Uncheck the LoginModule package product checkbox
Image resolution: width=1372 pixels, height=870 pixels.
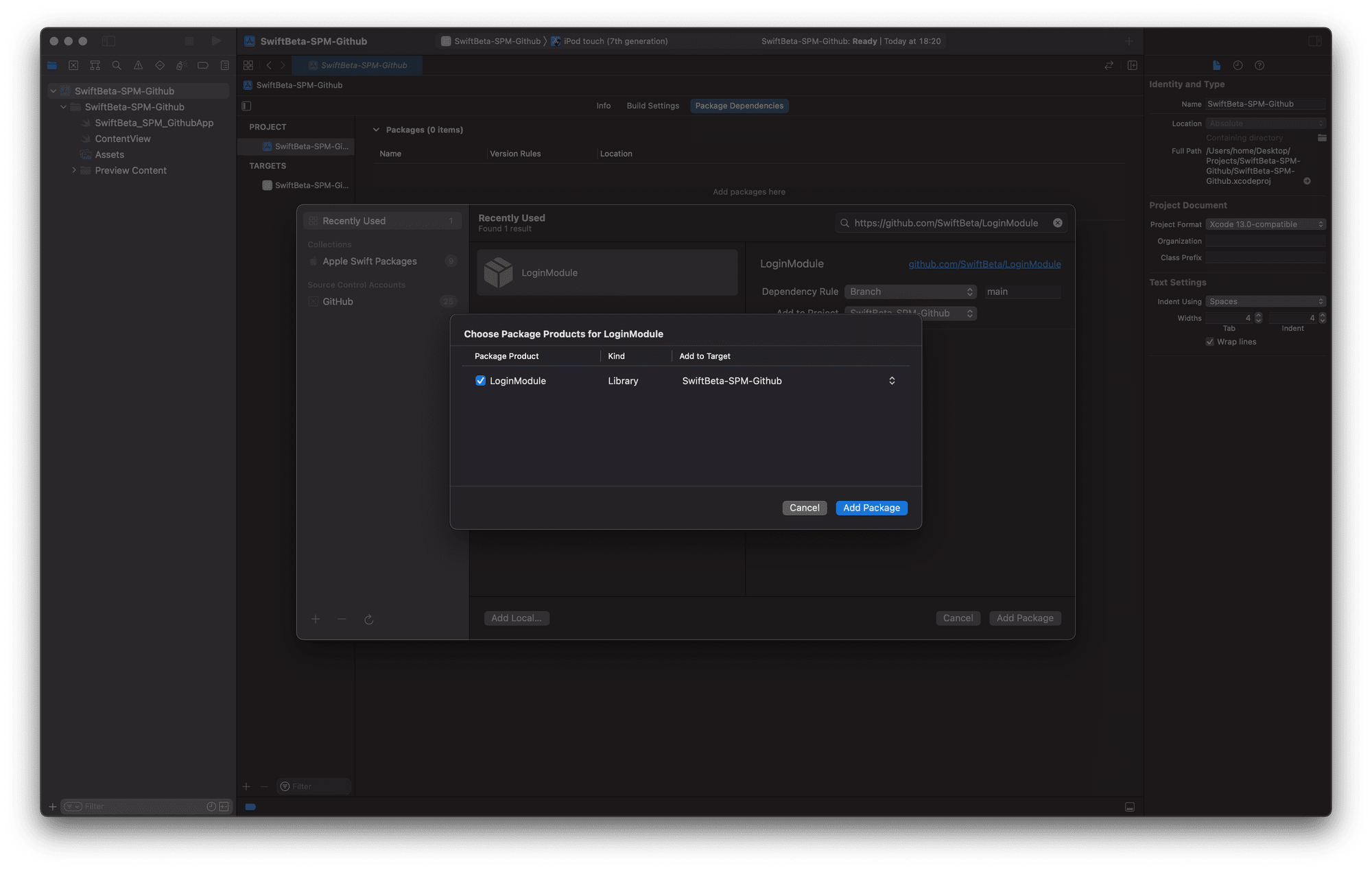click(x=480, y=381)
